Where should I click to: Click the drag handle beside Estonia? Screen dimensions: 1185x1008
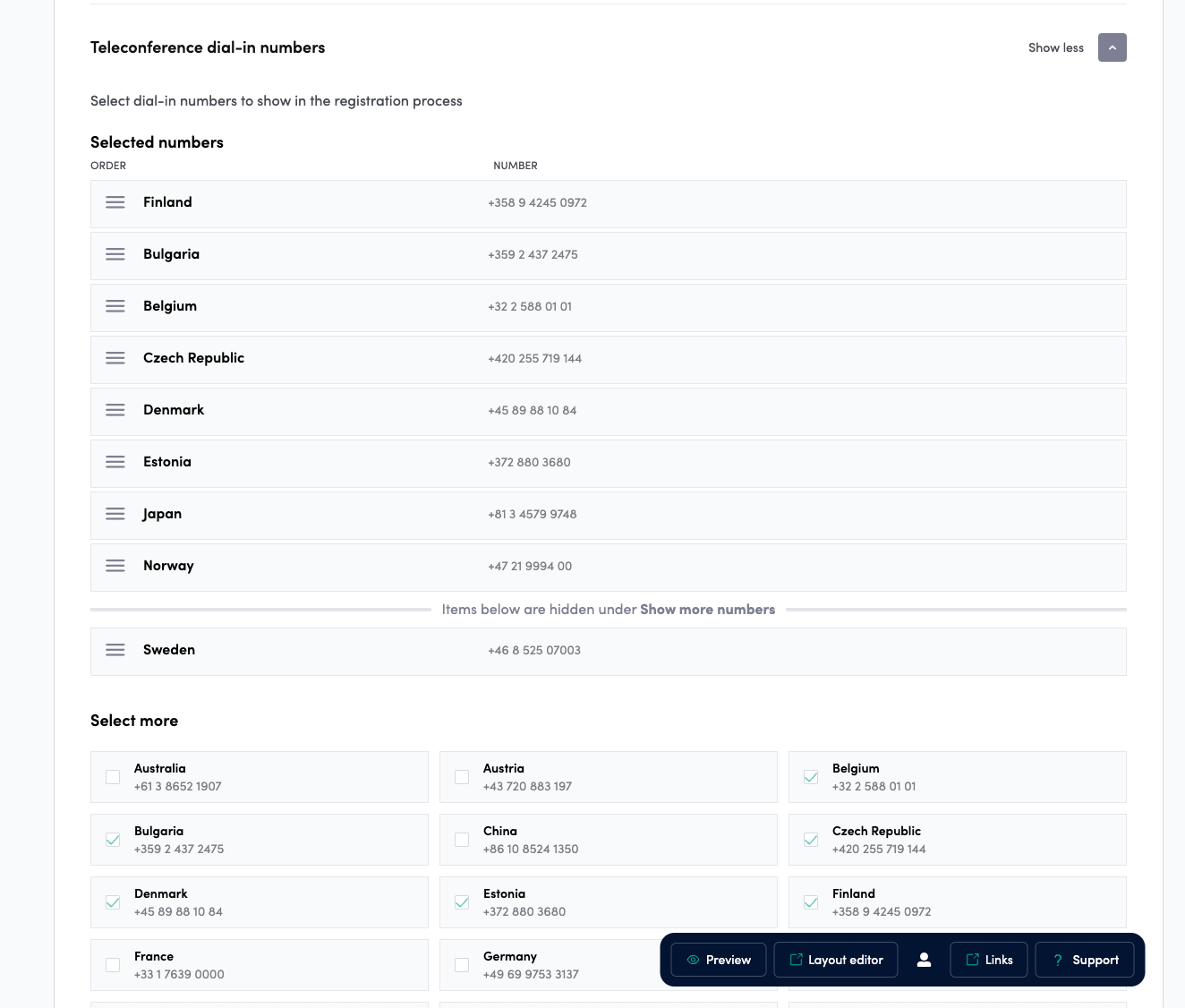click(x=115, y=461)
